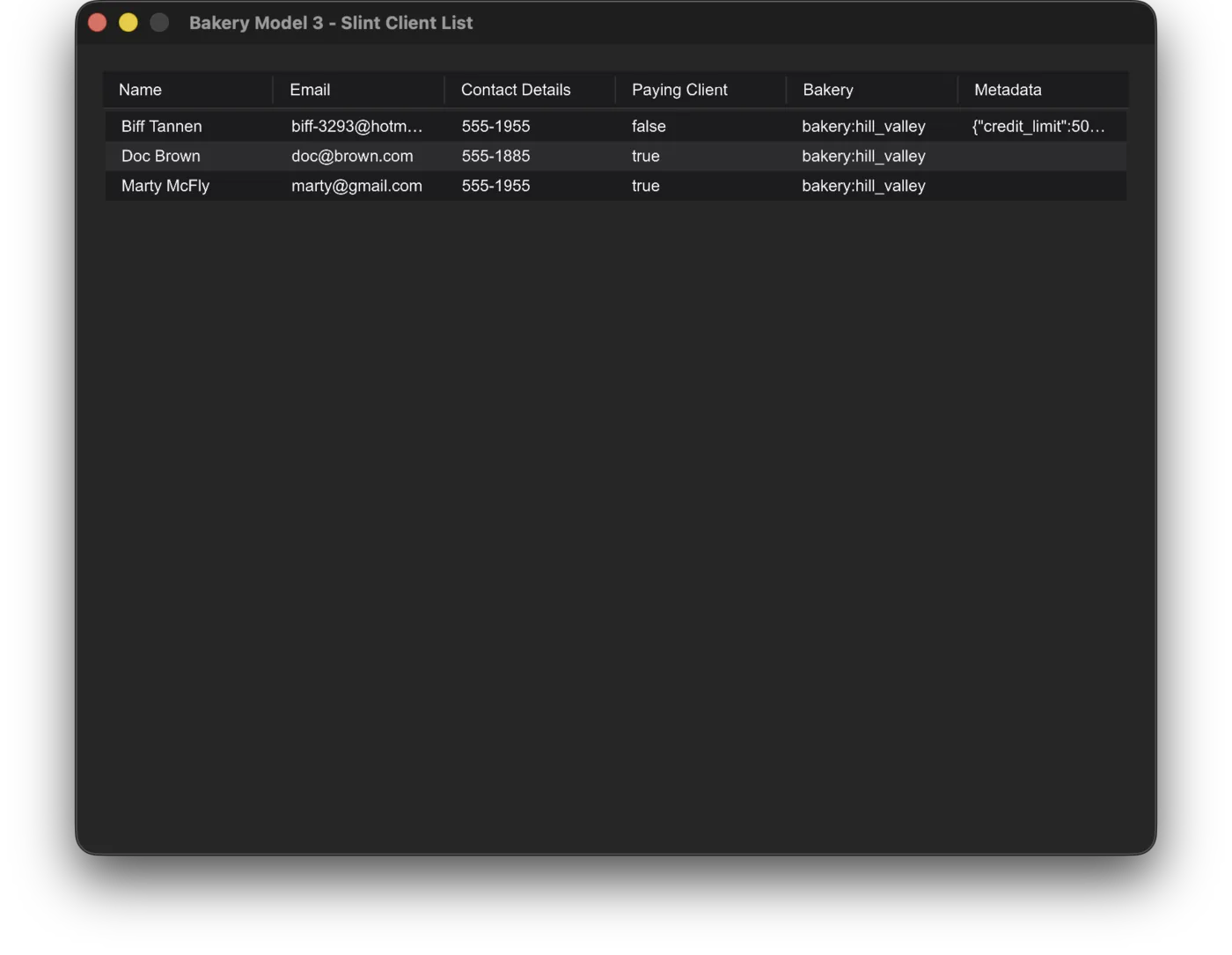Minimize the window with yellow button
Viewport: 1232px width, 955px height.
click(128, 23)
